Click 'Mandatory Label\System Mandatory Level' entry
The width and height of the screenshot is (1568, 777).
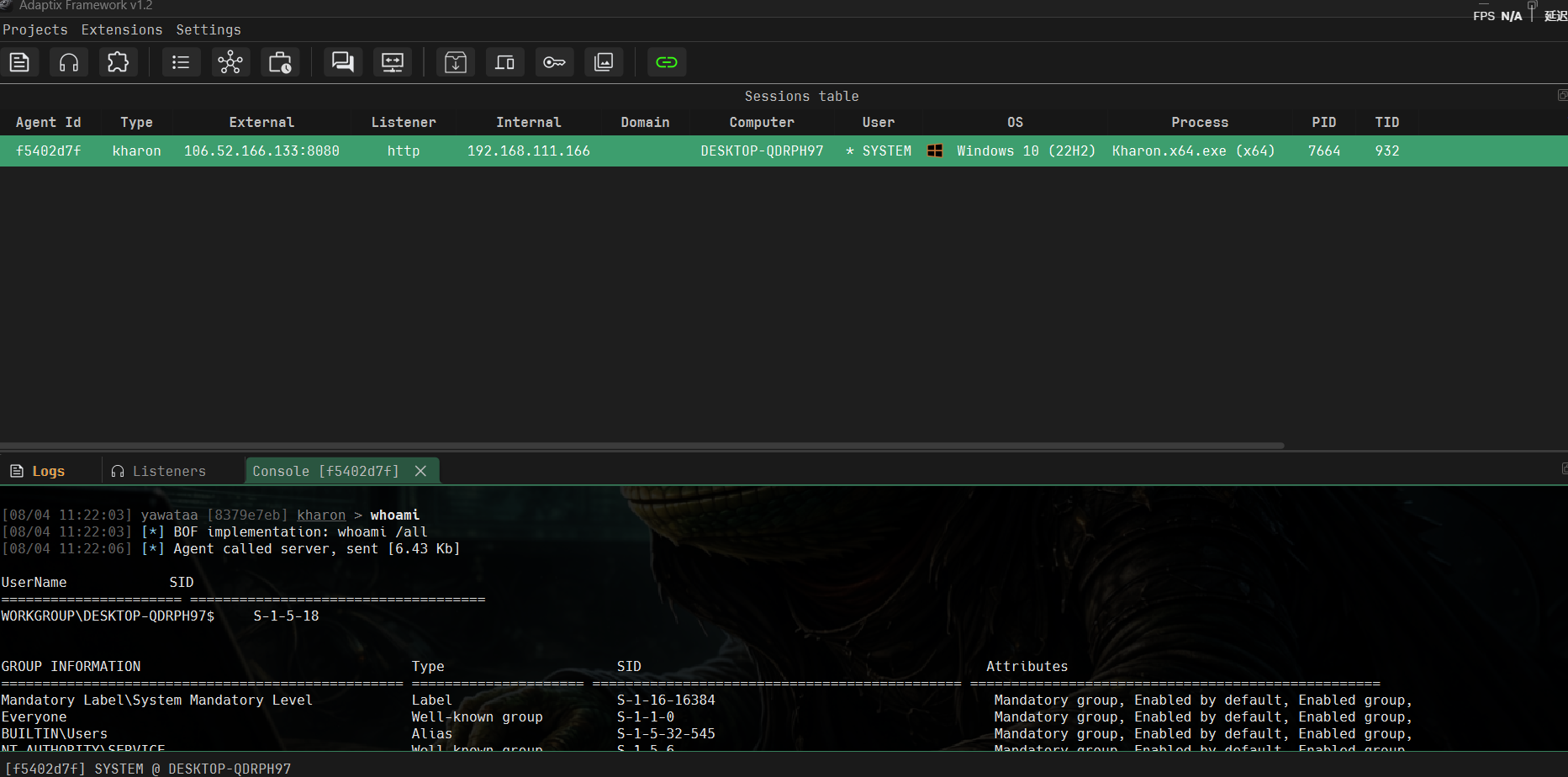click(x=156, y=700)
